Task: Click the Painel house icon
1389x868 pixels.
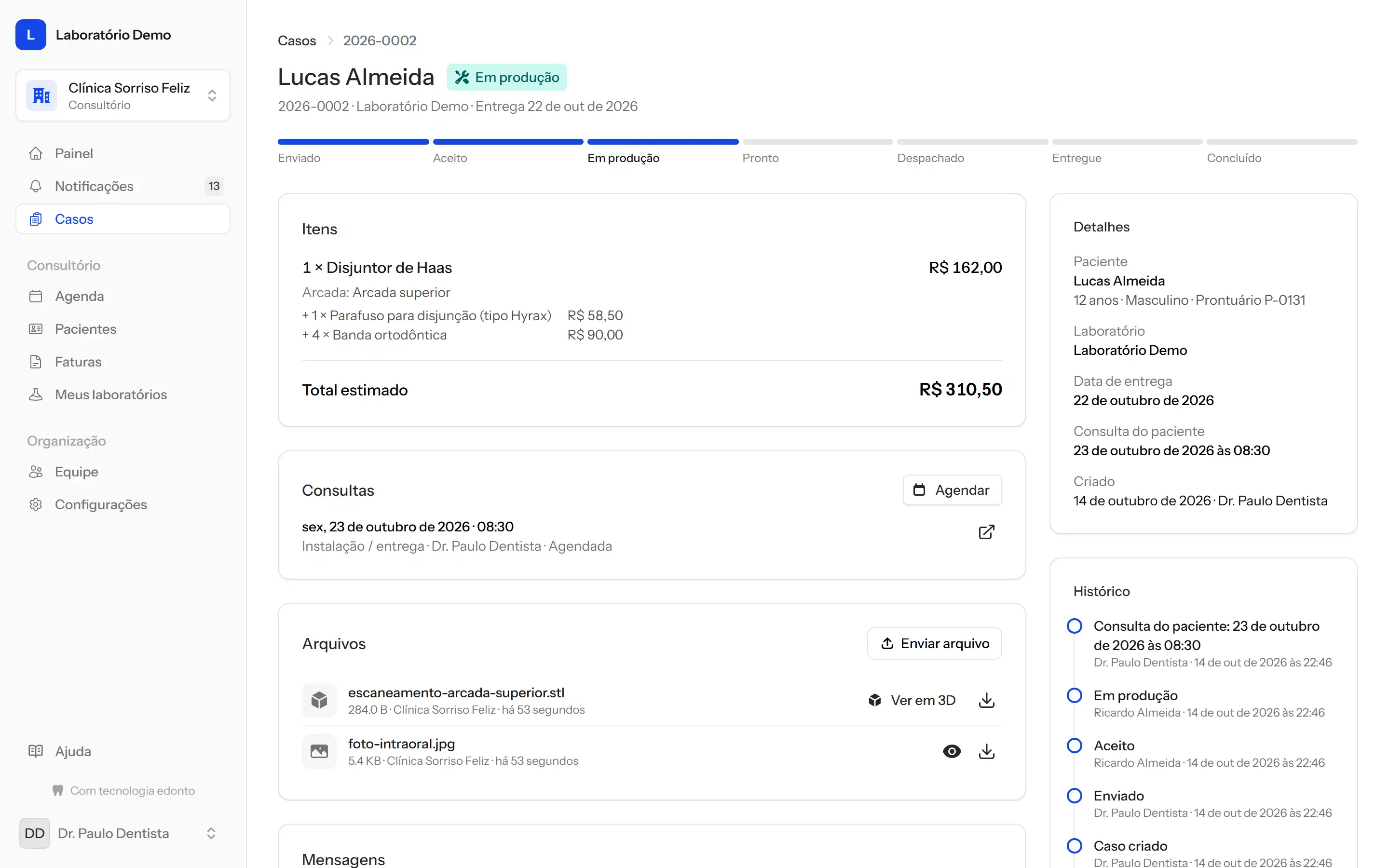Action: 36,153
